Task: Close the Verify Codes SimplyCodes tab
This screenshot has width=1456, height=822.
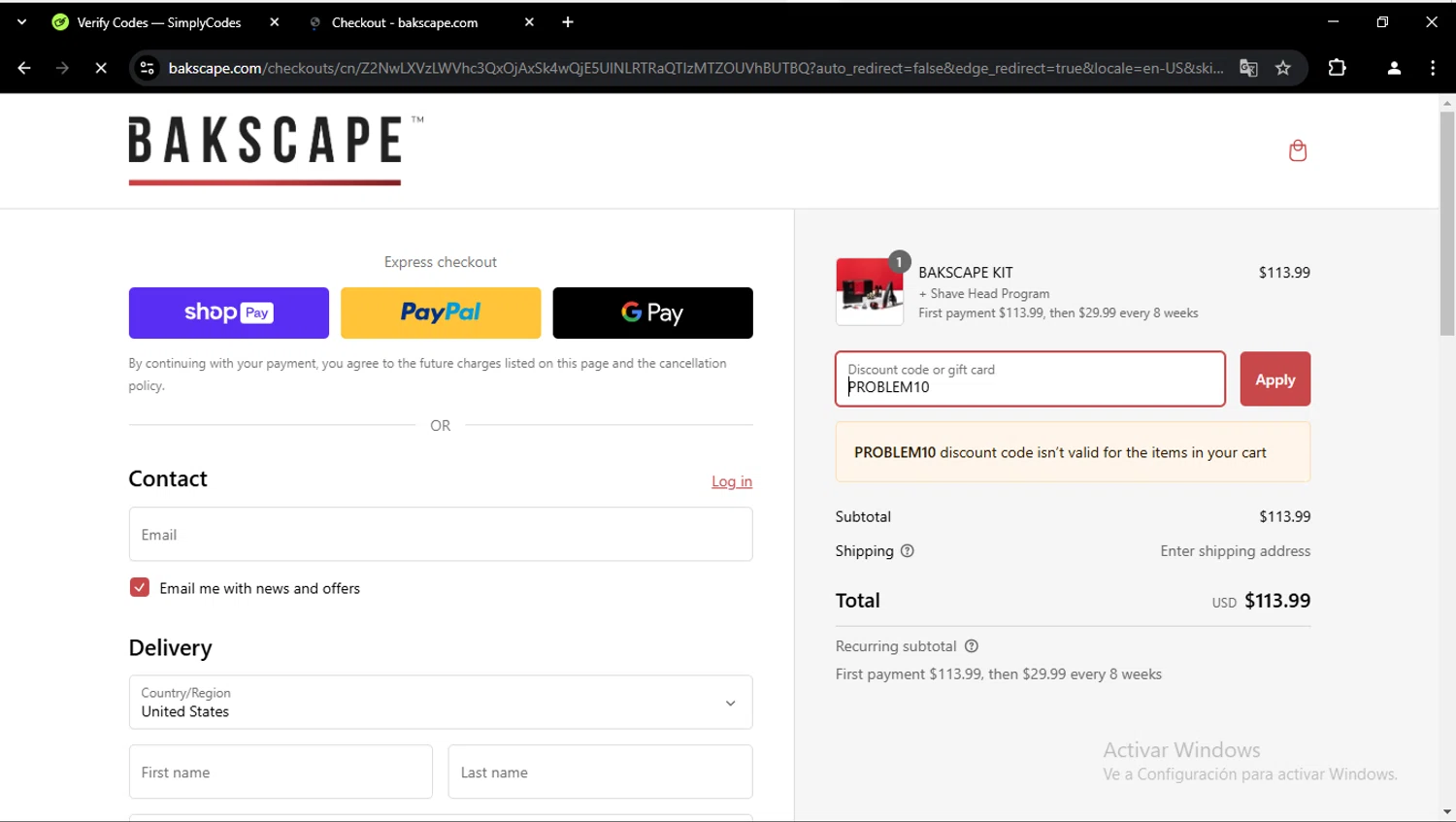Action: pos(275,22)
